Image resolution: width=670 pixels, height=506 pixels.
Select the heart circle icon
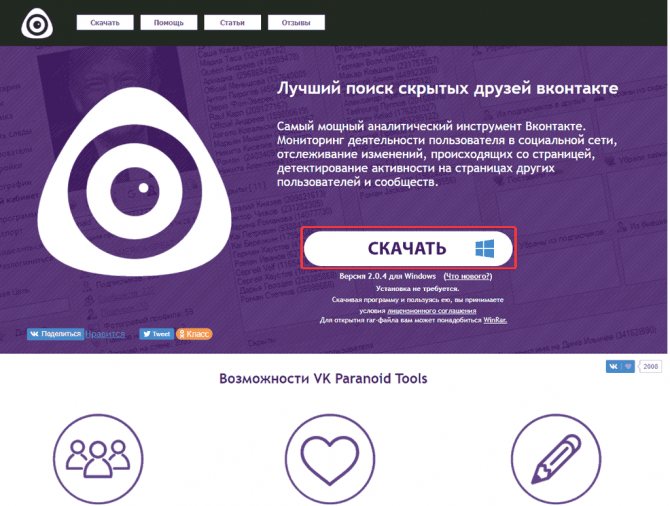(x=329, y=459)
